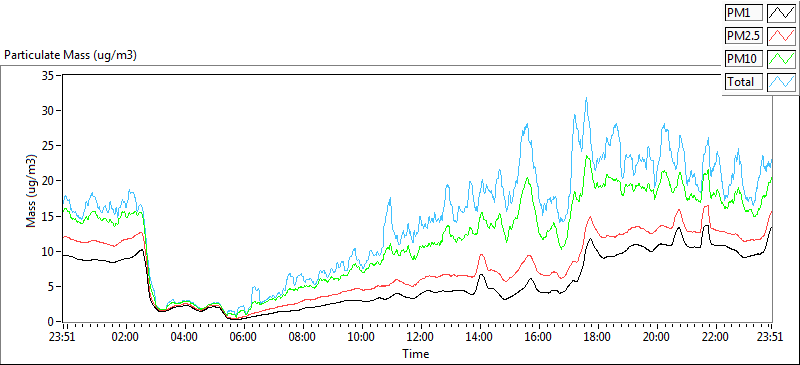Screen dimensions: 800x365
Task: Click the 04:00 x-axis time label
Action: (x=185, y=337)
